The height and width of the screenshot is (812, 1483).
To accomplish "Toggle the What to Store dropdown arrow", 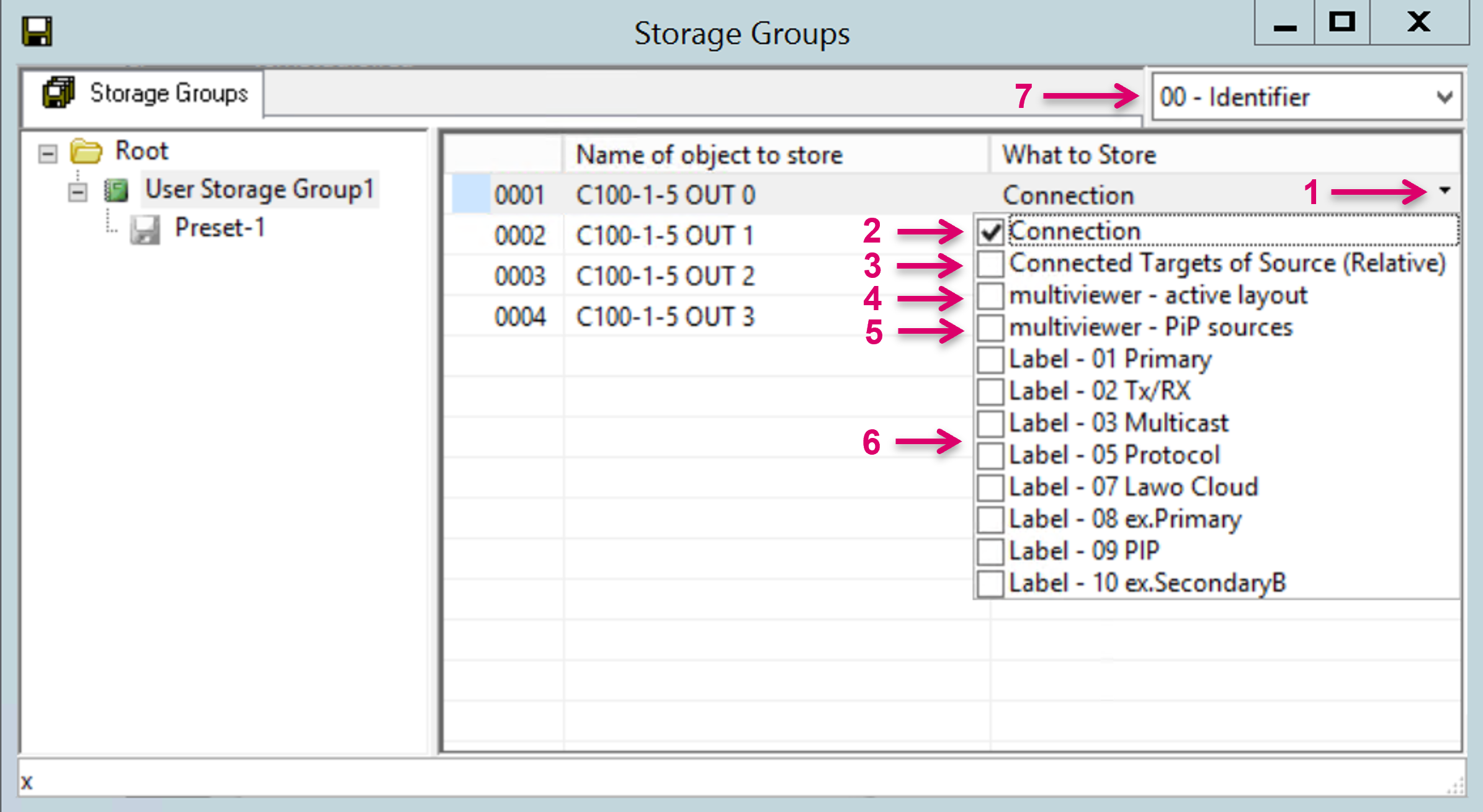I will pos(1445,191).
